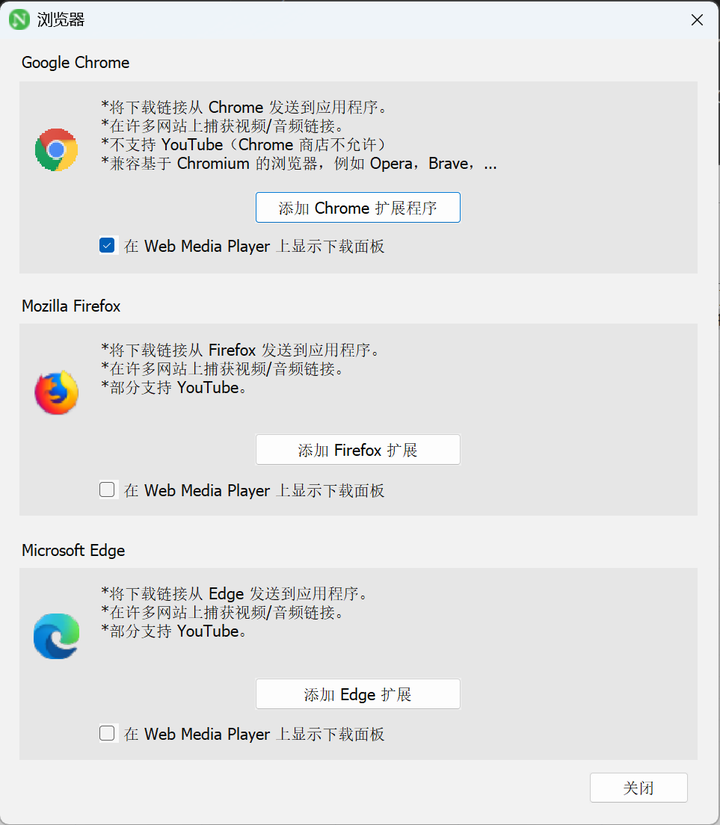This screenshot has height=825, width=720.
Task: Click the Mozilla Firefox browser logo
Action: click(x=56, y=393)
